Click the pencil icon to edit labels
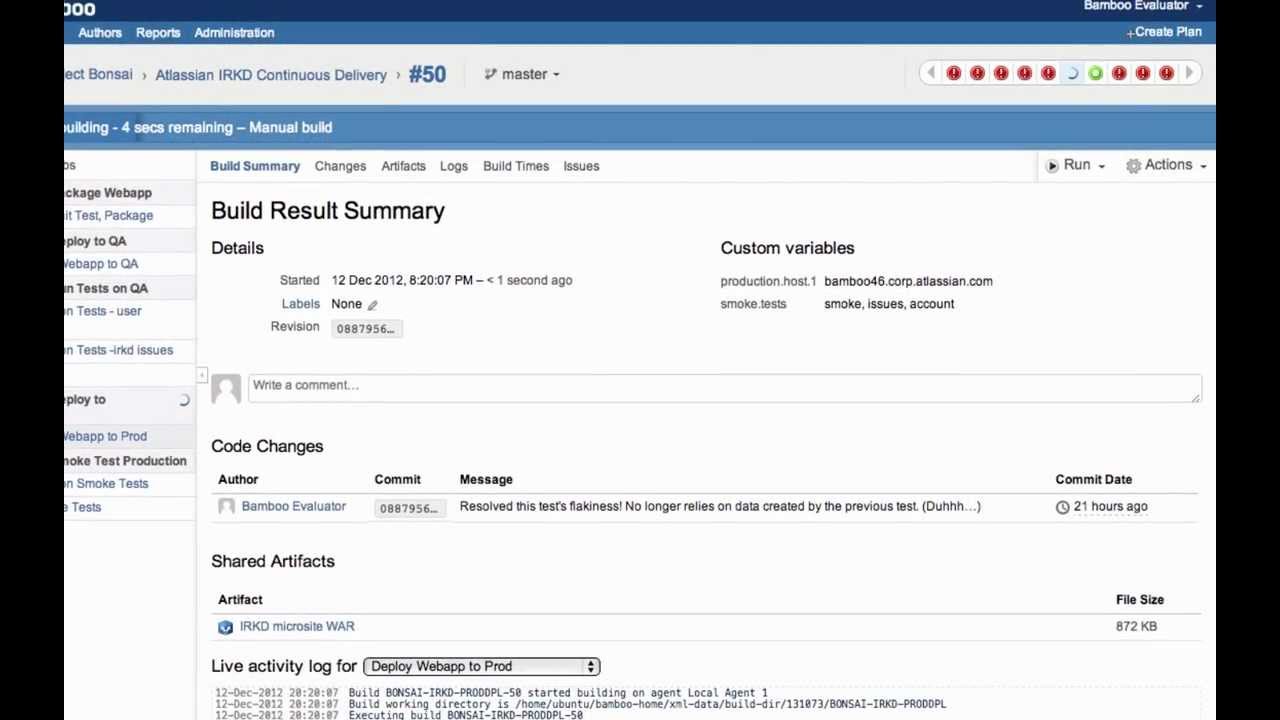Image resolution: width=1280 pixels, height=720 pixels. (372, 305)
